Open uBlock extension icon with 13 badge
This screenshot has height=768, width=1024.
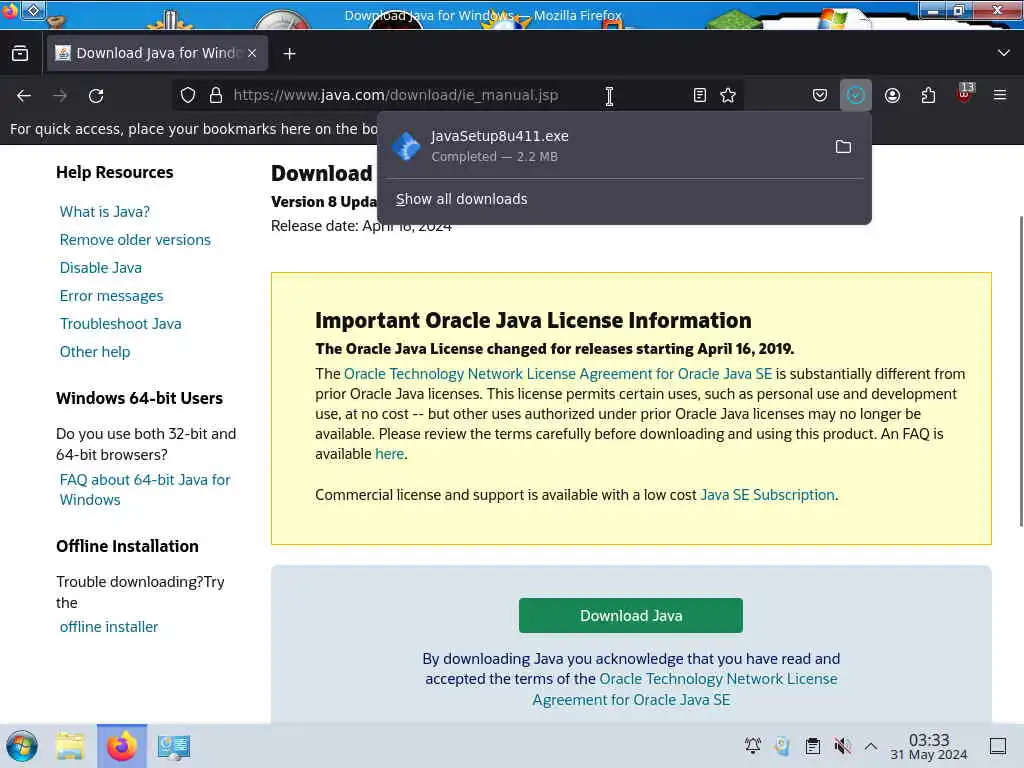[x=965, y=94]
